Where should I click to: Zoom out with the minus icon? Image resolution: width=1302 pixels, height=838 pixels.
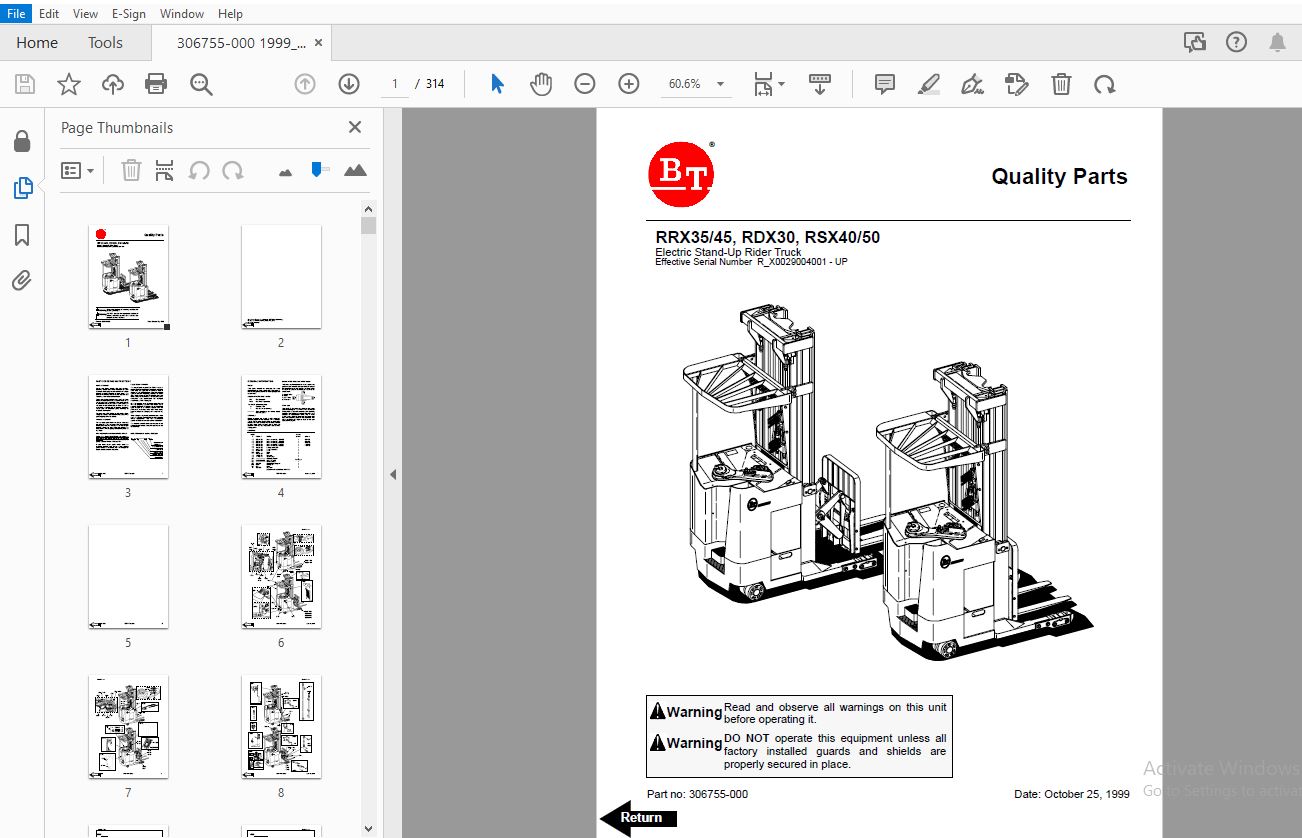pyautogui.click(x=585, y=85)
